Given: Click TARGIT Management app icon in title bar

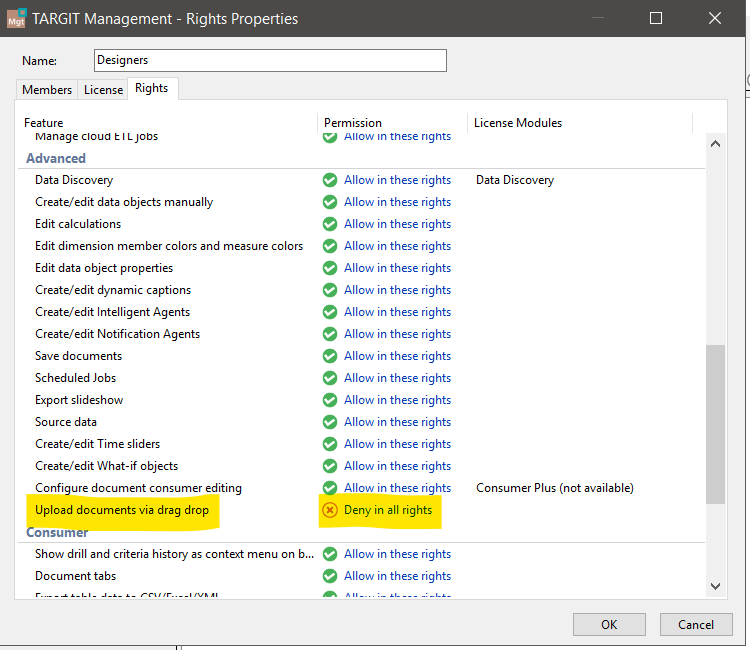Looking at the screenshot, I should pyautogui.click(x=17, y=18).
